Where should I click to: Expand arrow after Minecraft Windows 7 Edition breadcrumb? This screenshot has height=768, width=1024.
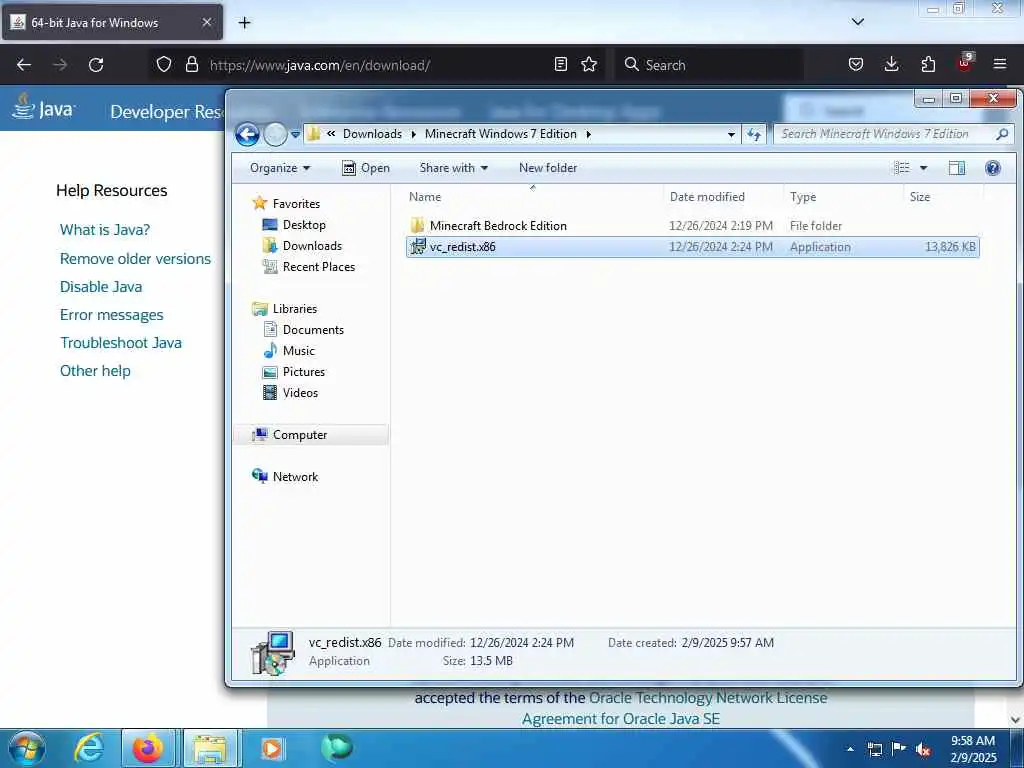pyautogui.click(x=588, y=134)
